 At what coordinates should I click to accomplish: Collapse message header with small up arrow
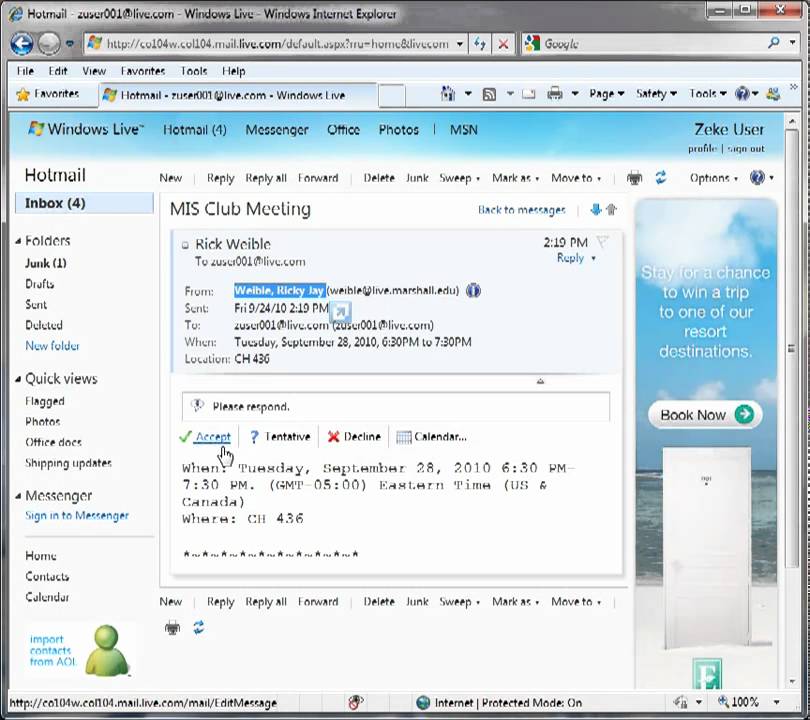click(540, 381)
